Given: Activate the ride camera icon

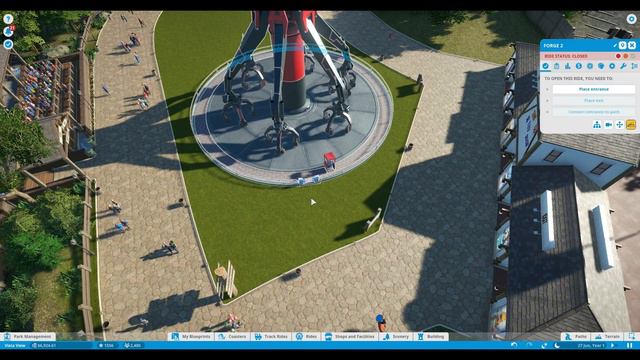Looking at the screenshot, I should (608, 125).
